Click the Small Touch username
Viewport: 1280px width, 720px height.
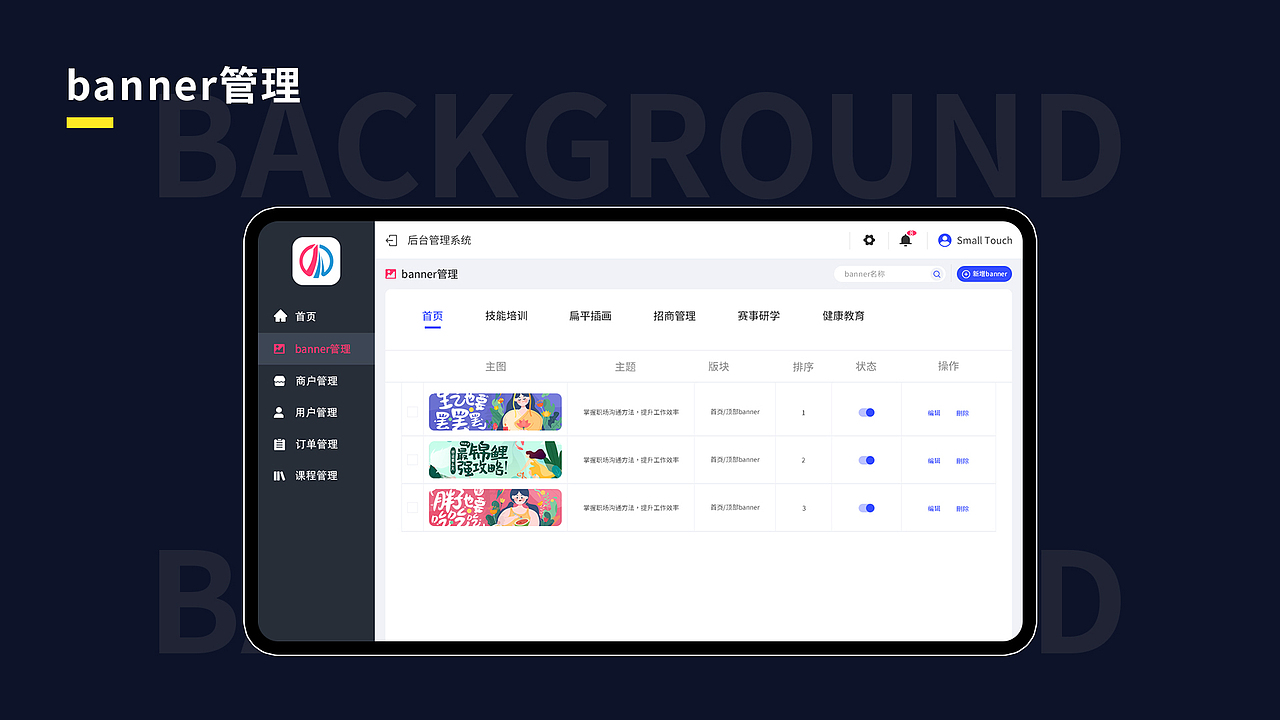(984, 241)
